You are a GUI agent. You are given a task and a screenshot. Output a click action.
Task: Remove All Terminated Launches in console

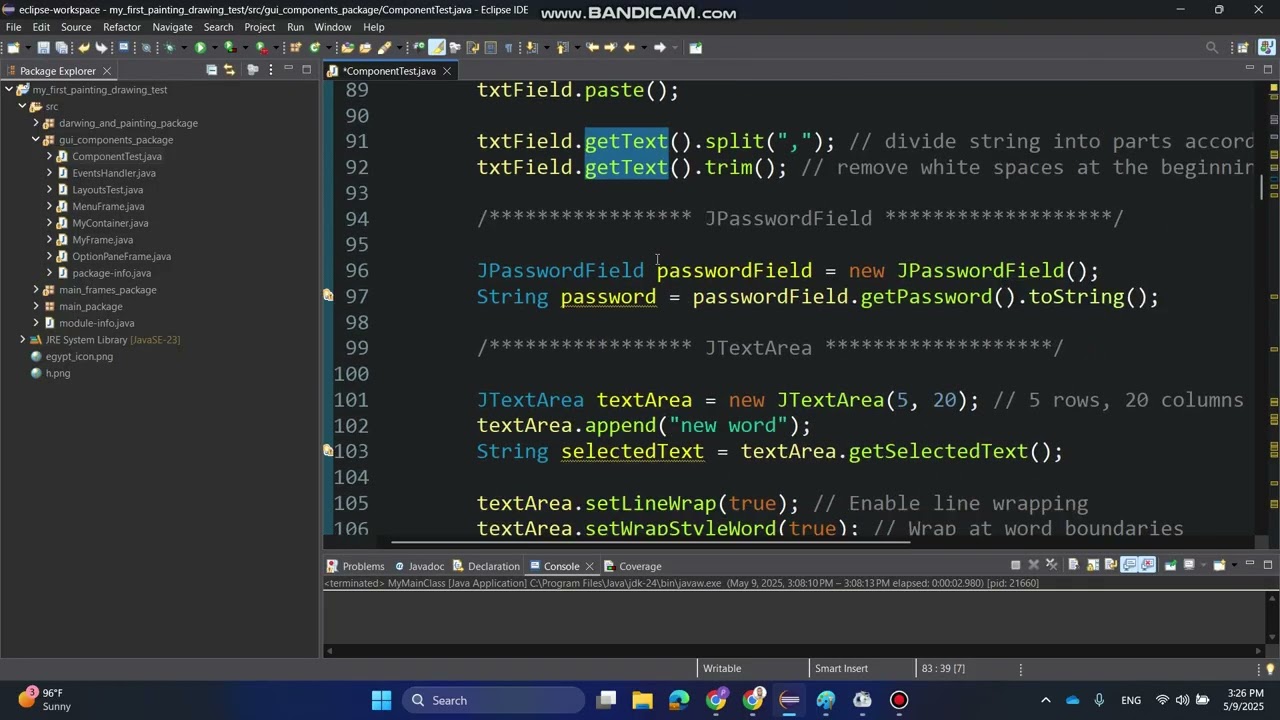click(1051, 565)
